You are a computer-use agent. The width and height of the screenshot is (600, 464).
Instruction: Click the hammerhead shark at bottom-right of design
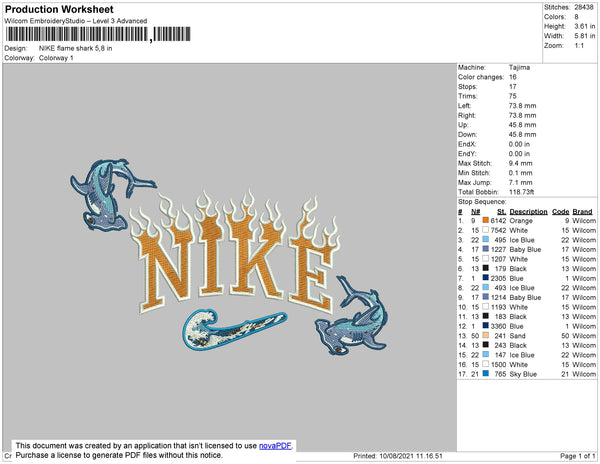353,316
